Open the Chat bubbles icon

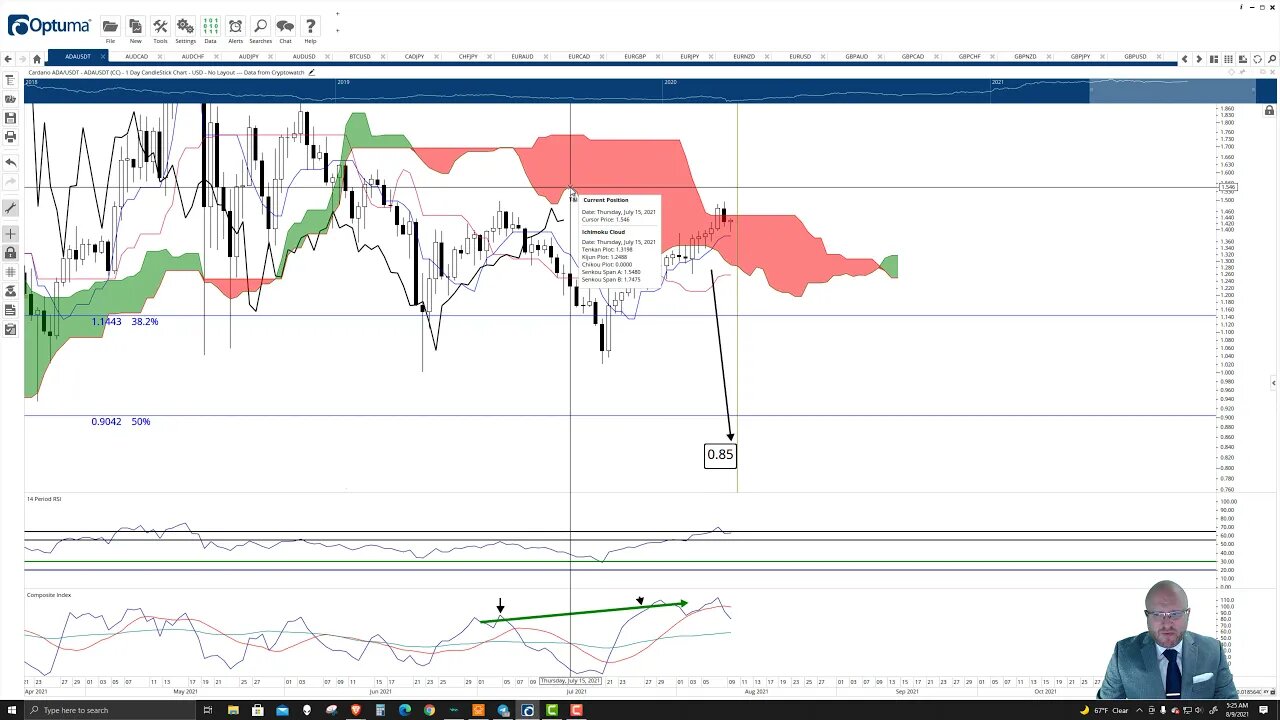point(285,27)
